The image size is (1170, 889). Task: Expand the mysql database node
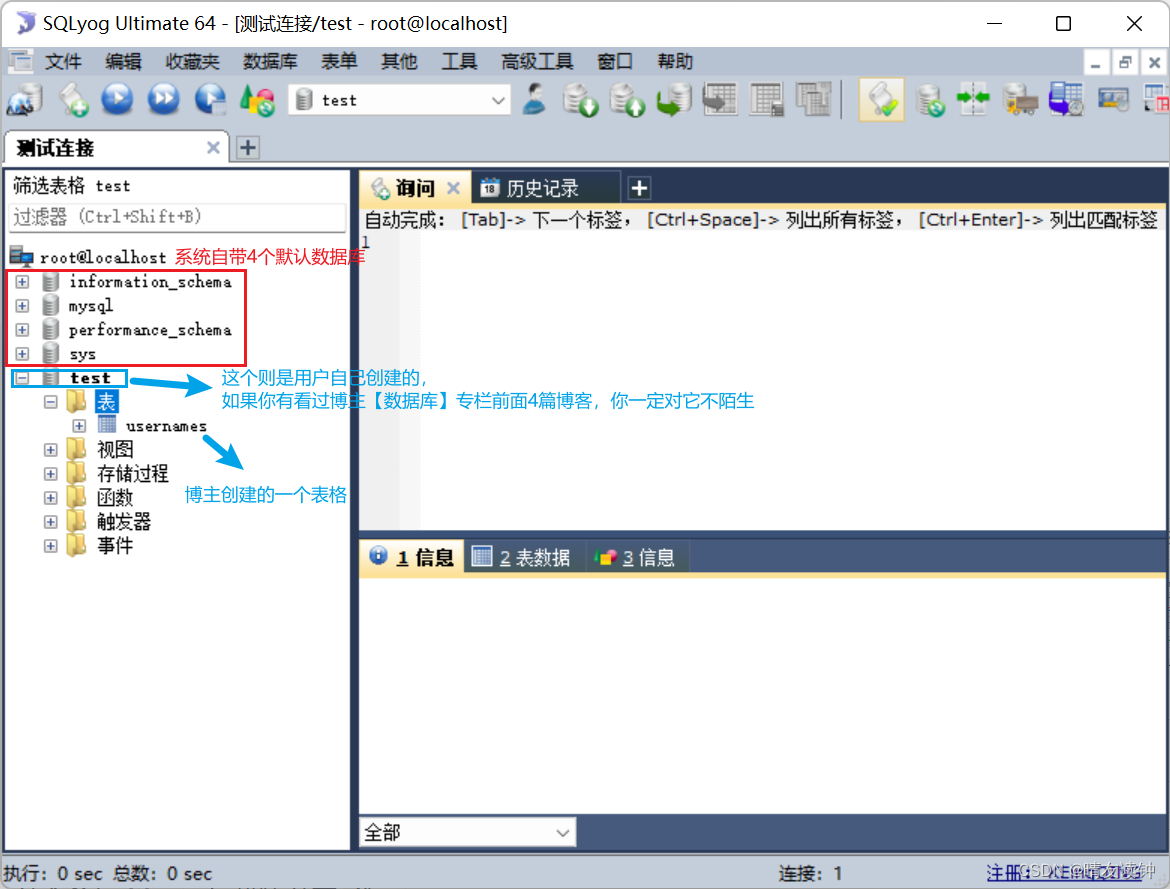click(22, 305)
